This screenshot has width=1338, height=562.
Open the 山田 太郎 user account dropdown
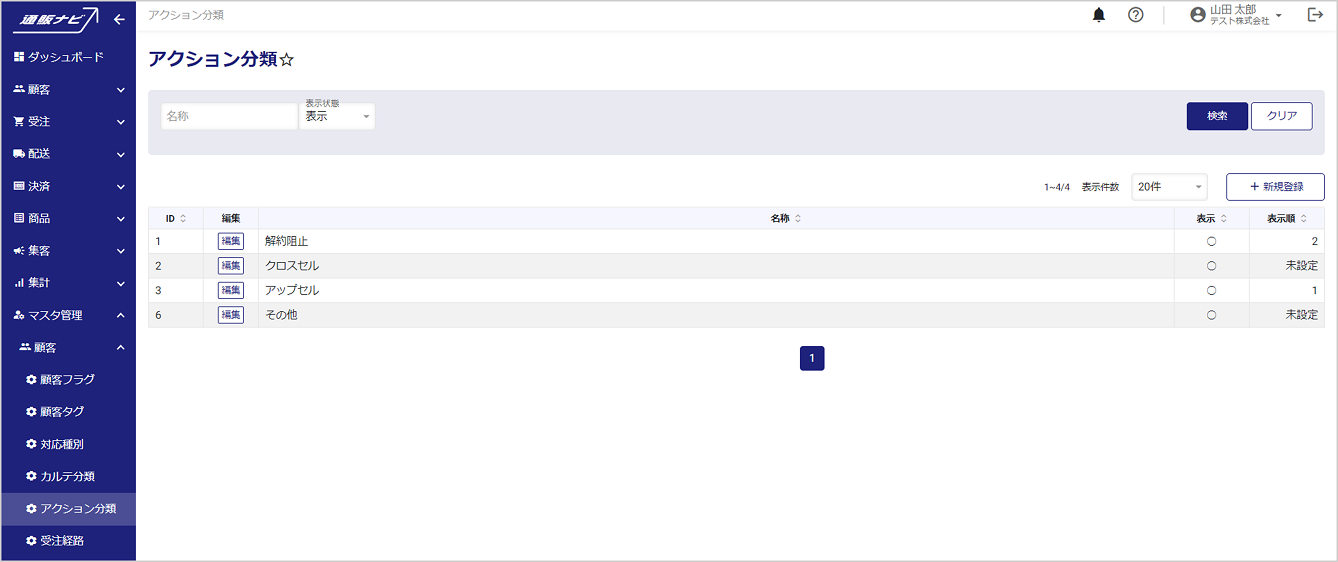coord(1236,15)
